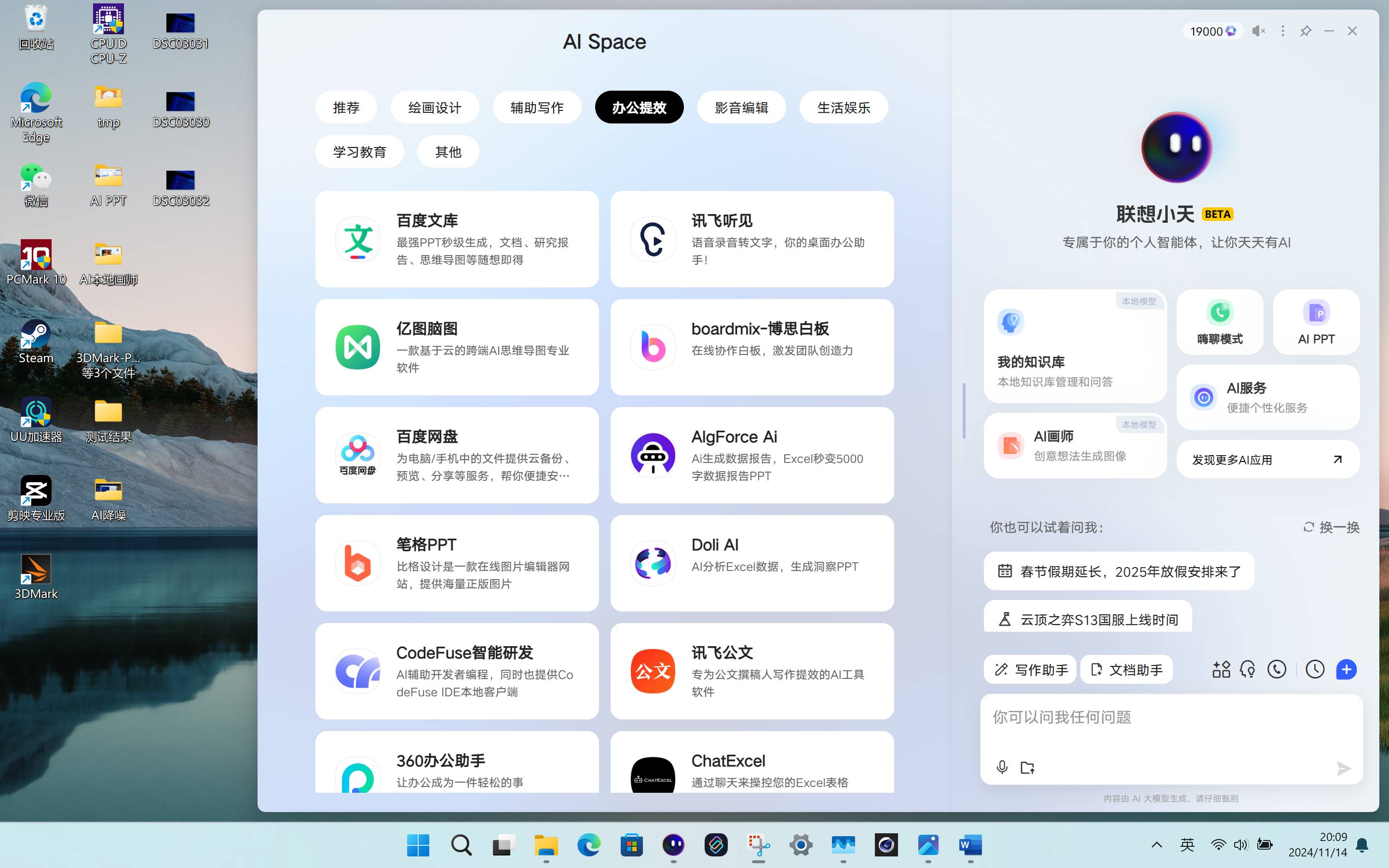Open Word from the taskbar

pyautogui.click(x=970, y=845)
